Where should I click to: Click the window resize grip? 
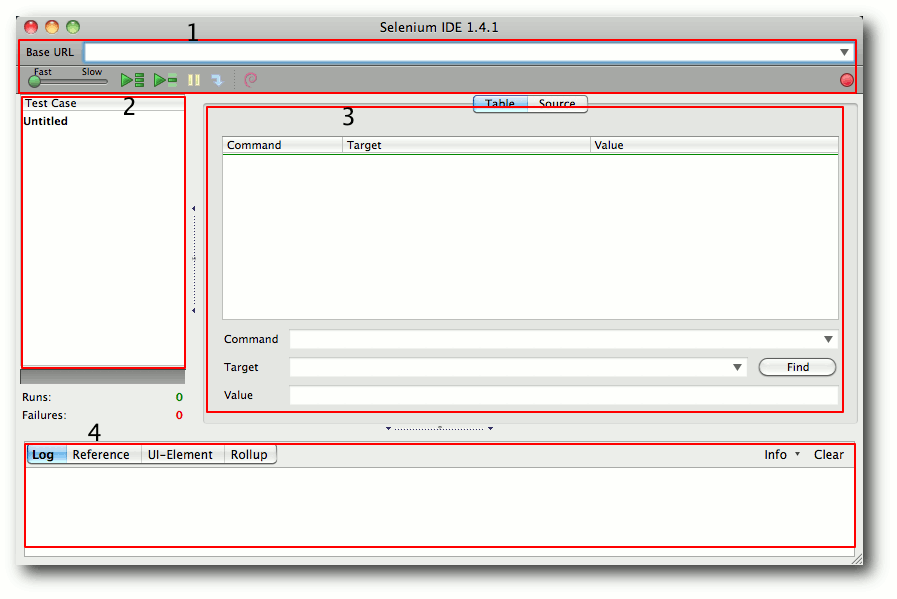pos(856,559)
